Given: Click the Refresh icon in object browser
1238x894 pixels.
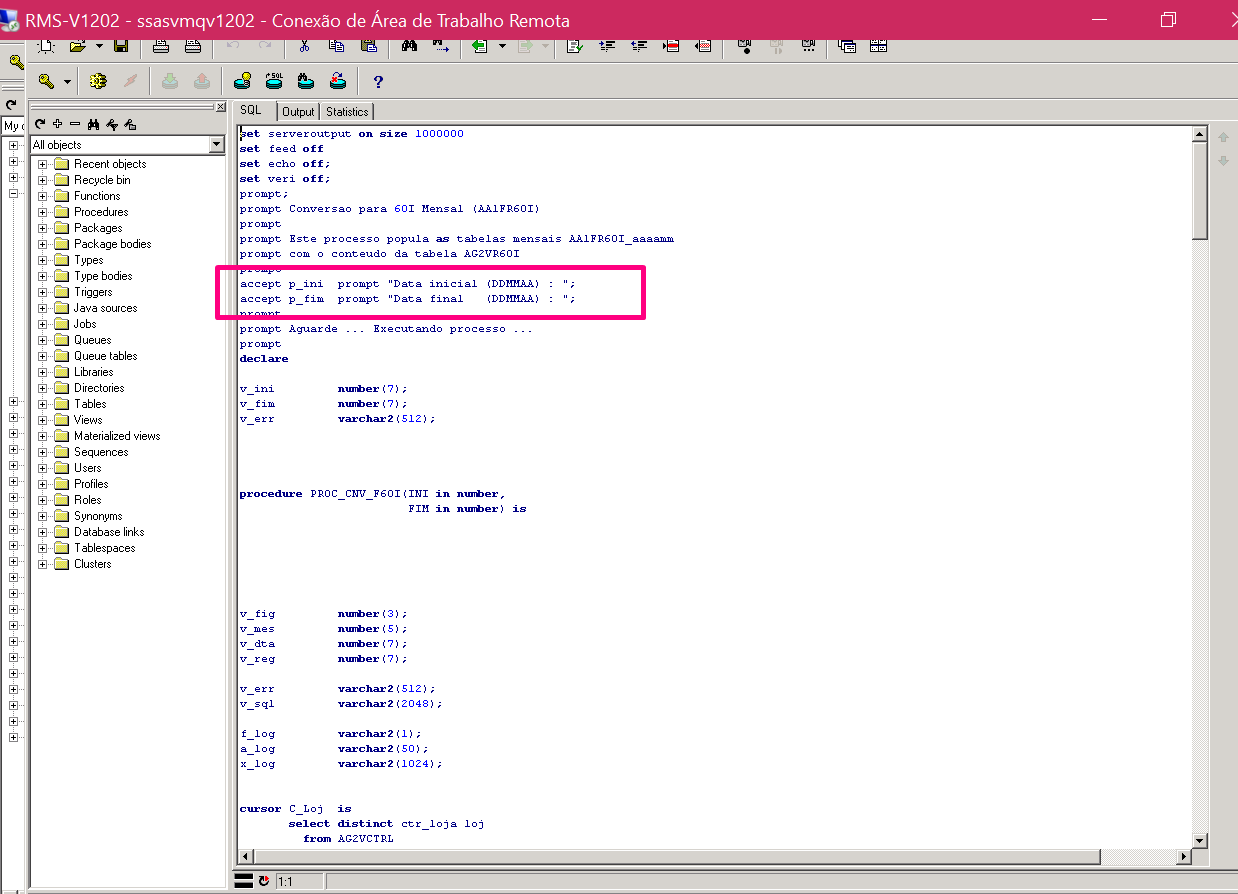Looking at the screenshot, I should (x=40, y=124).
